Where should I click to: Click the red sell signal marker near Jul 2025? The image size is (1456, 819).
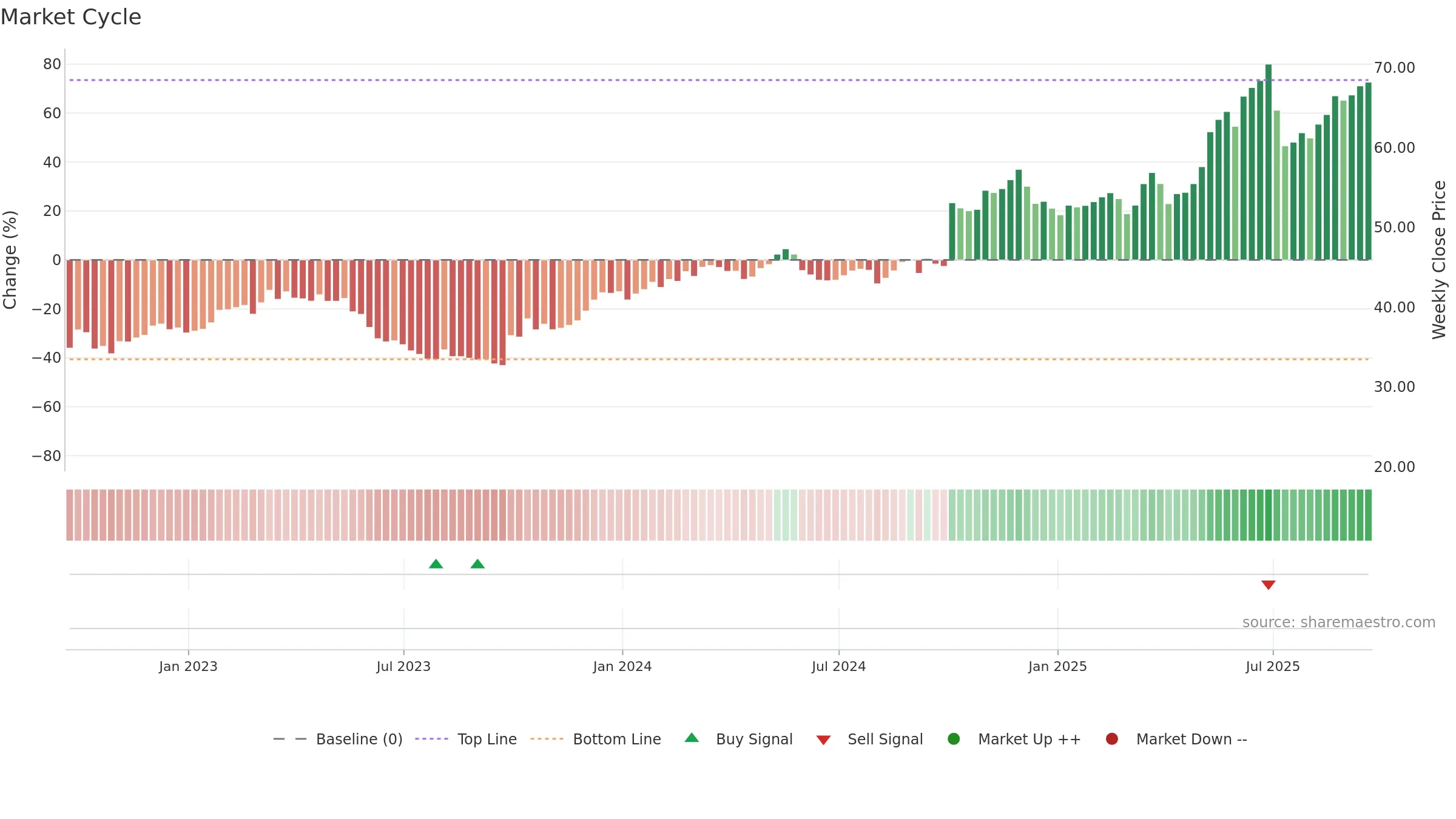coord(1269,585)
